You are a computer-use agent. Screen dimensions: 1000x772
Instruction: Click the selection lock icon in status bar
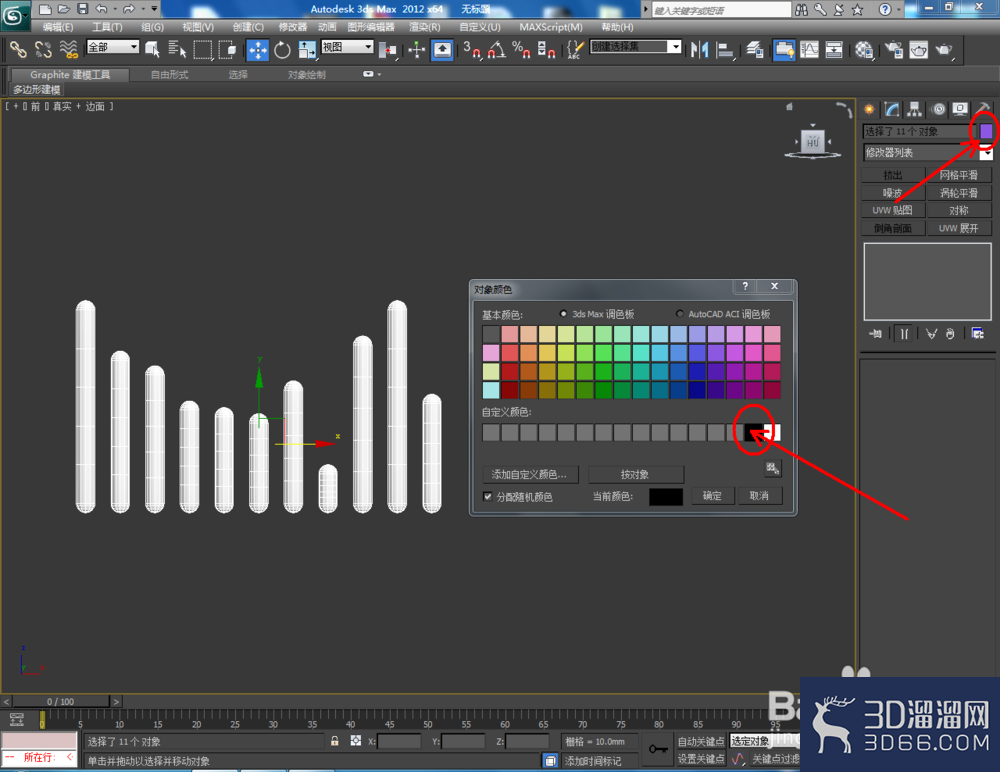(x=335, y=741)
